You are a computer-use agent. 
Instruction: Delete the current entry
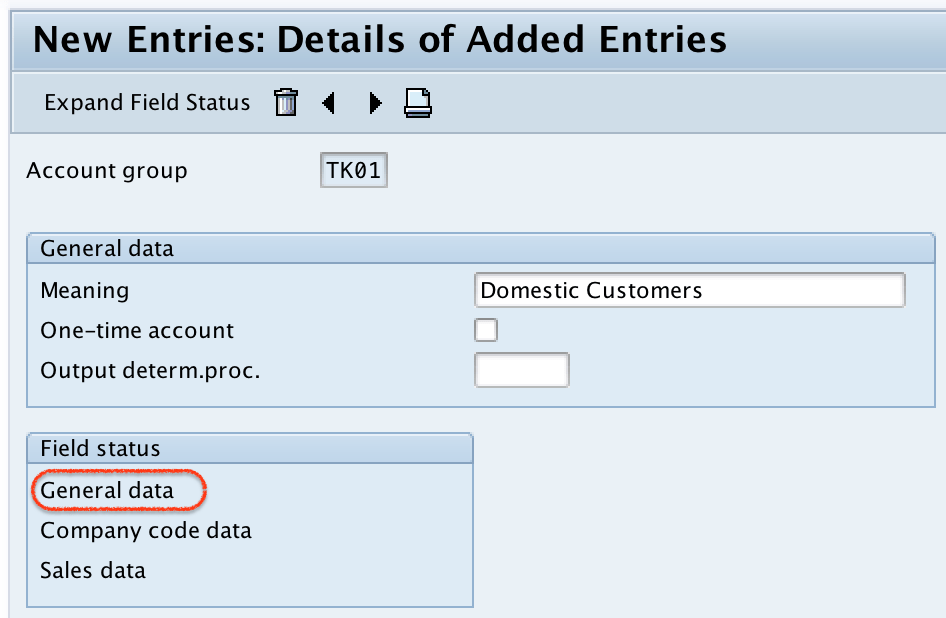coord(286,102)
